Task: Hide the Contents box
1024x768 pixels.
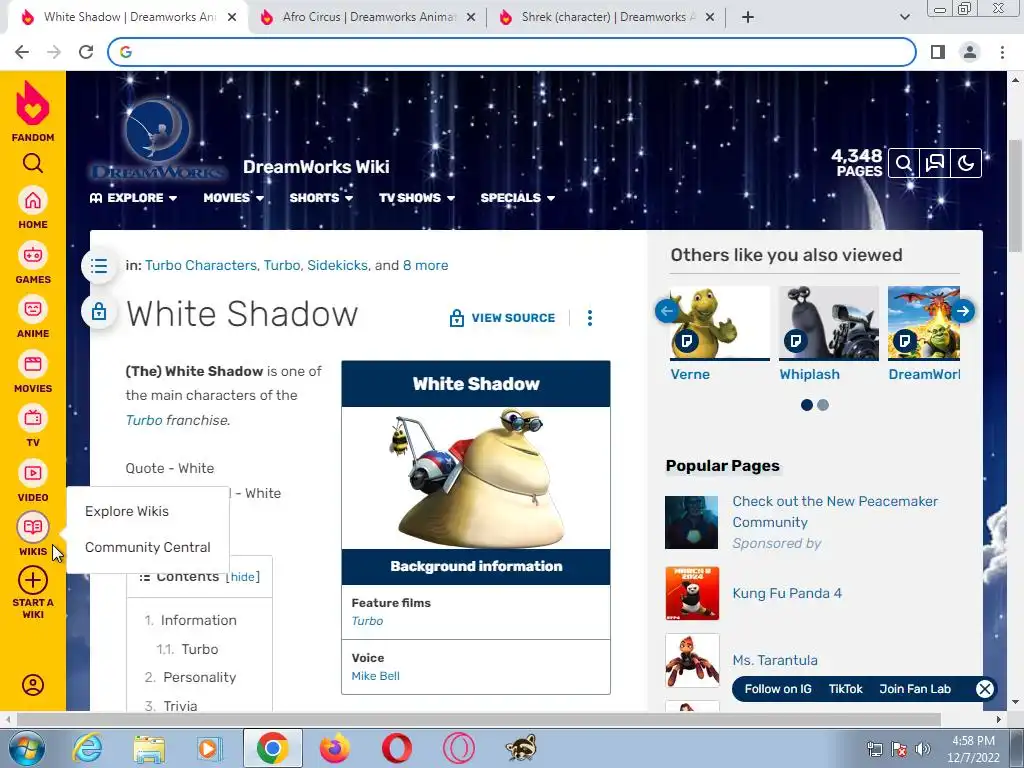Action: point(242,577)
